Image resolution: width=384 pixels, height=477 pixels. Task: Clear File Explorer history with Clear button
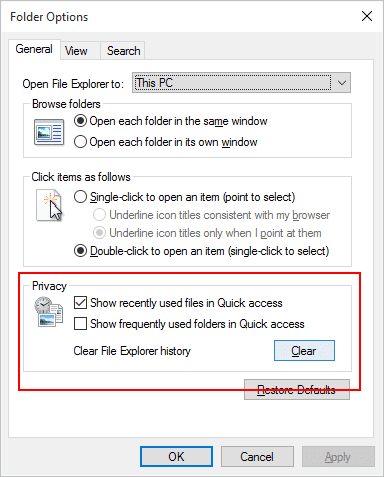304,350
